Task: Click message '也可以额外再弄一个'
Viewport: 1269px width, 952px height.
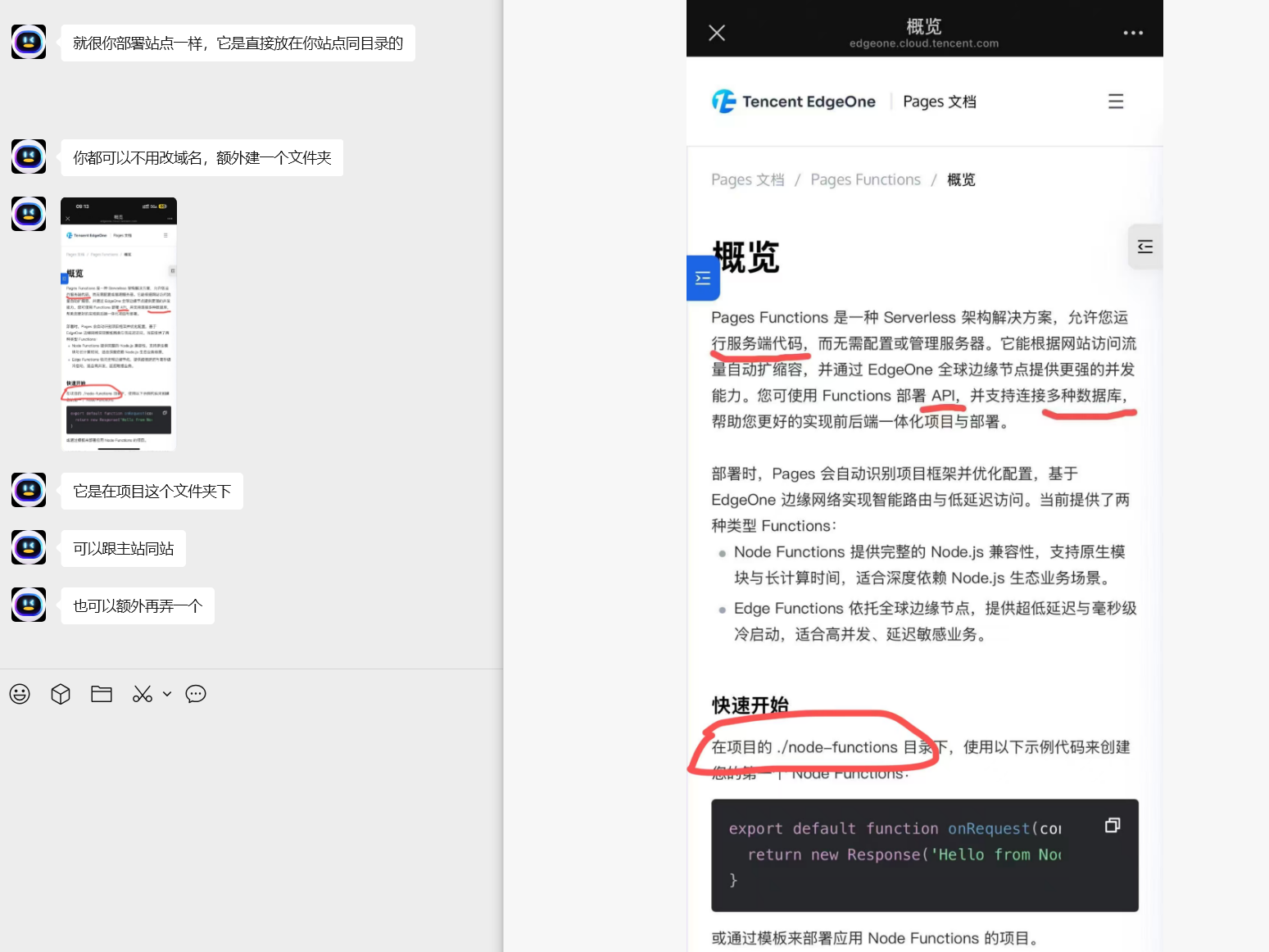Action: coord(138,605)
